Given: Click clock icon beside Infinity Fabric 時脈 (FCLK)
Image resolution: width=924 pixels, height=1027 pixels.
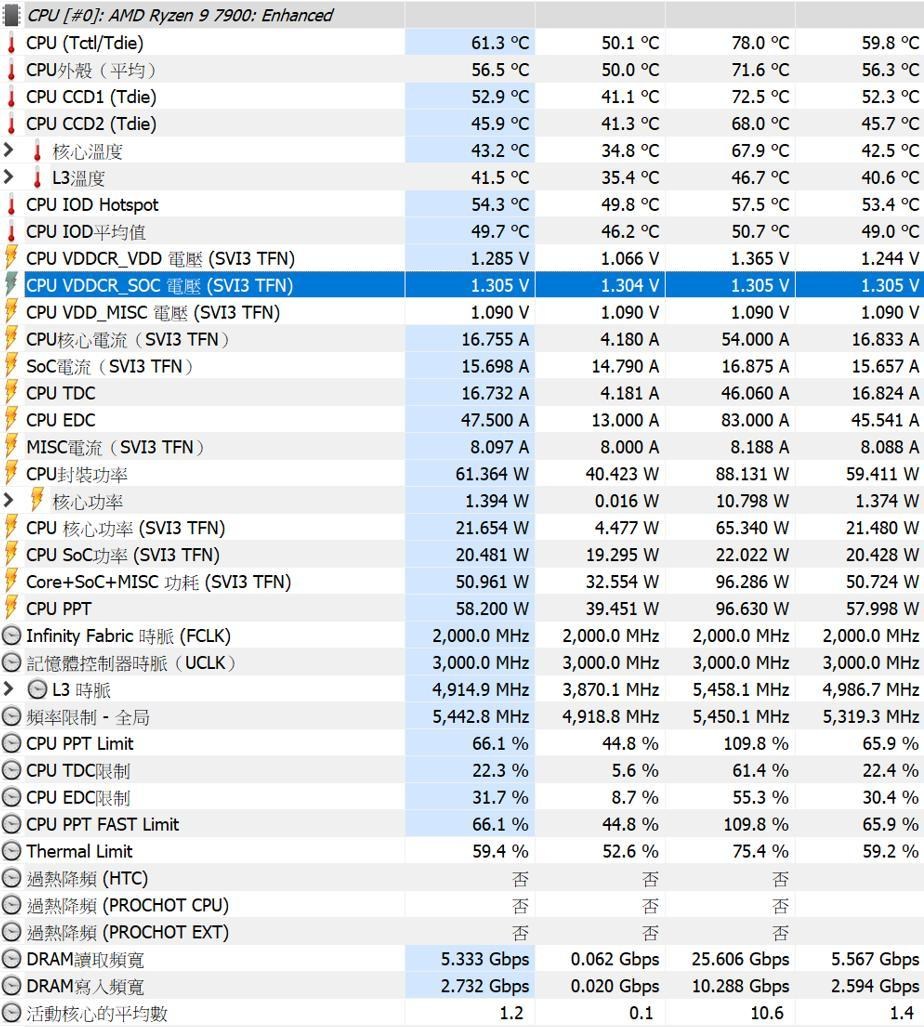Looking at the screenshot, I should coord(12,636).
